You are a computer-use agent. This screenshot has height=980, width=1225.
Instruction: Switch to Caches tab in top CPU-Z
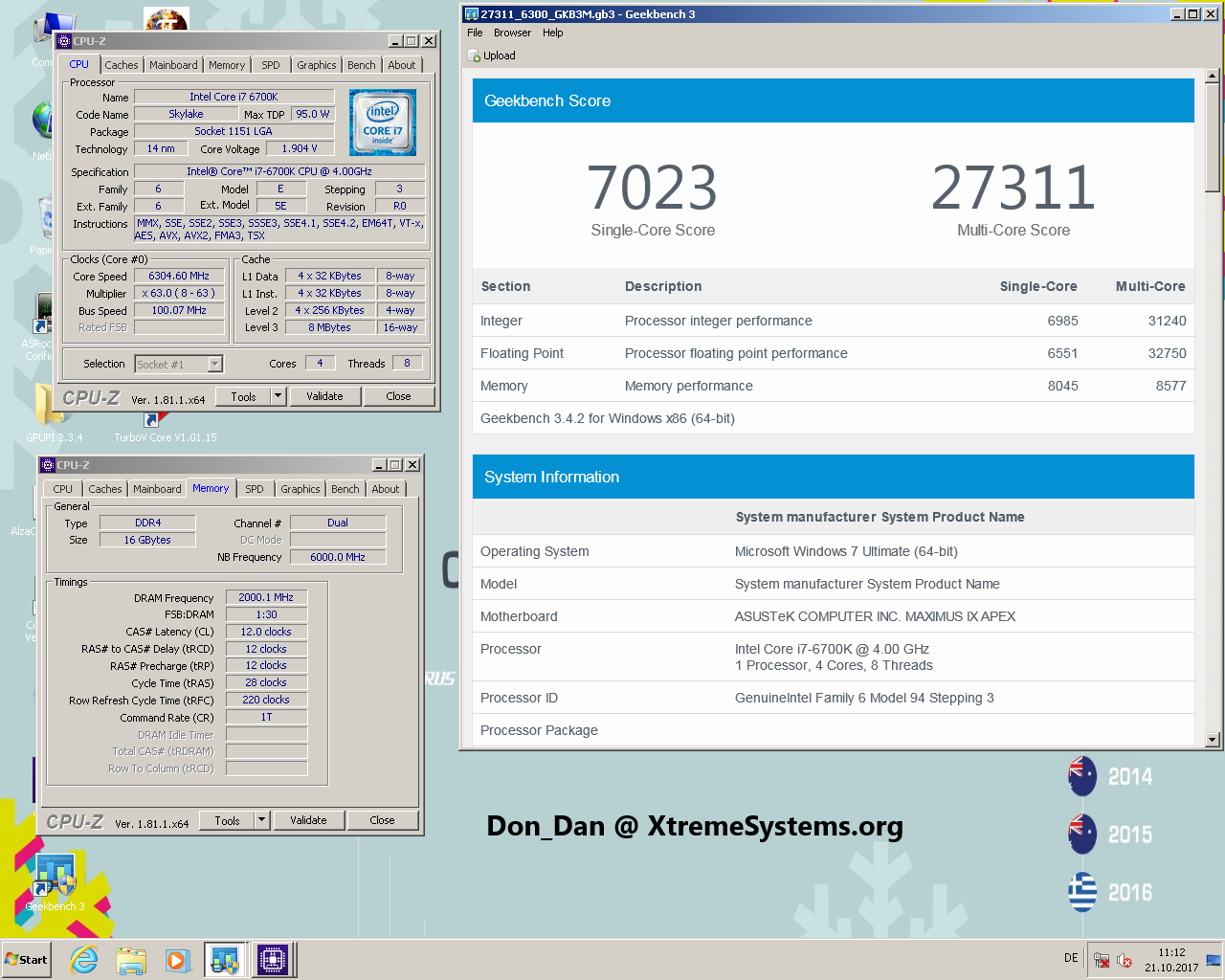pyautogui.click(x=122, y=65)
